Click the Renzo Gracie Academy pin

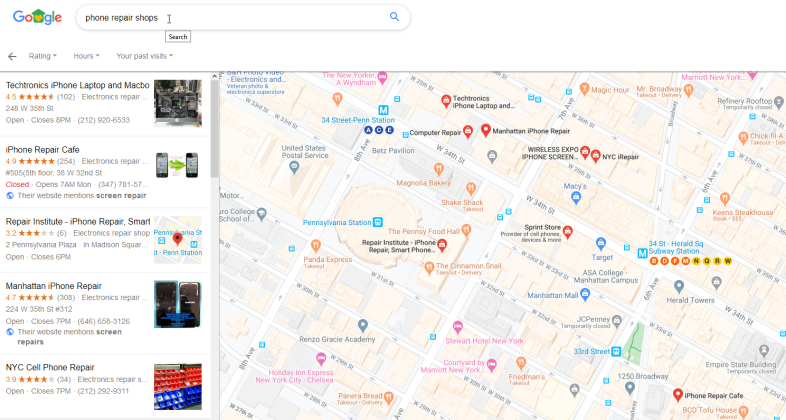pos(363,326)
